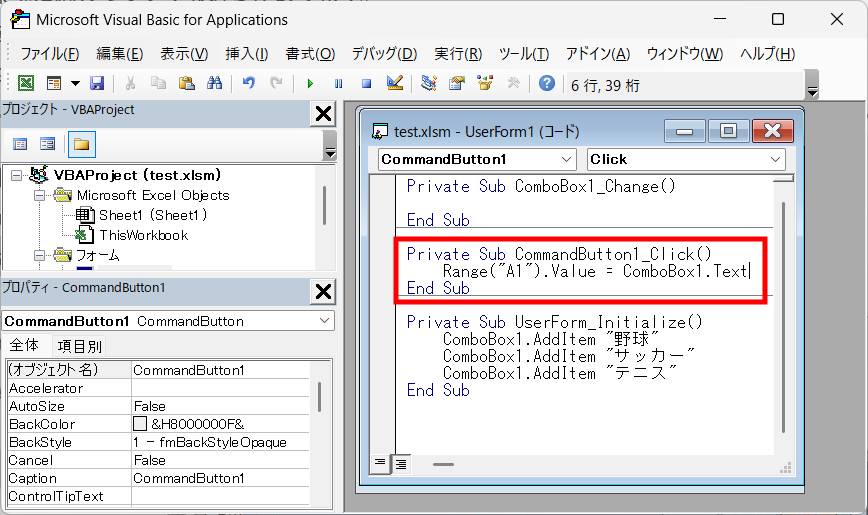Click the Insert UserForm toolbar icon

pyautogui.click(x=54, y=83)
